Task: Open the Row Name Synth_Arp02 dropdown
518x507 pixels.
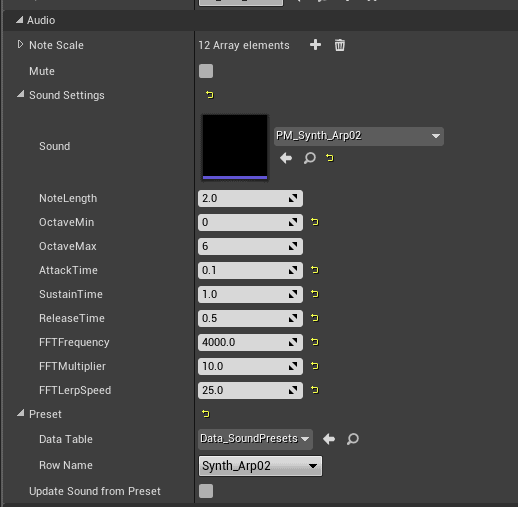Action: coord(260,466)
